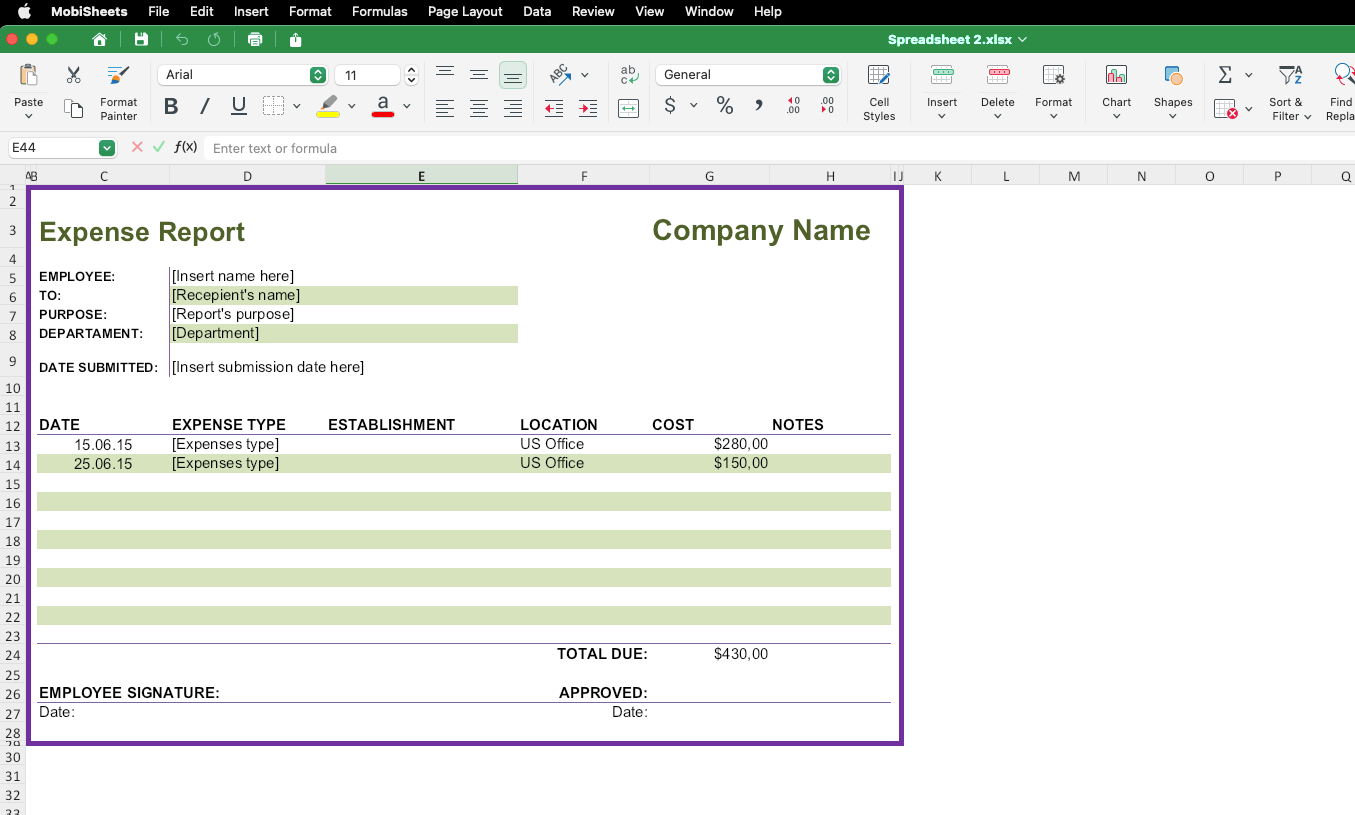Screen dimensions: 1355x815
Task: Open the Insert cells ribbon button
Action: 942,94
